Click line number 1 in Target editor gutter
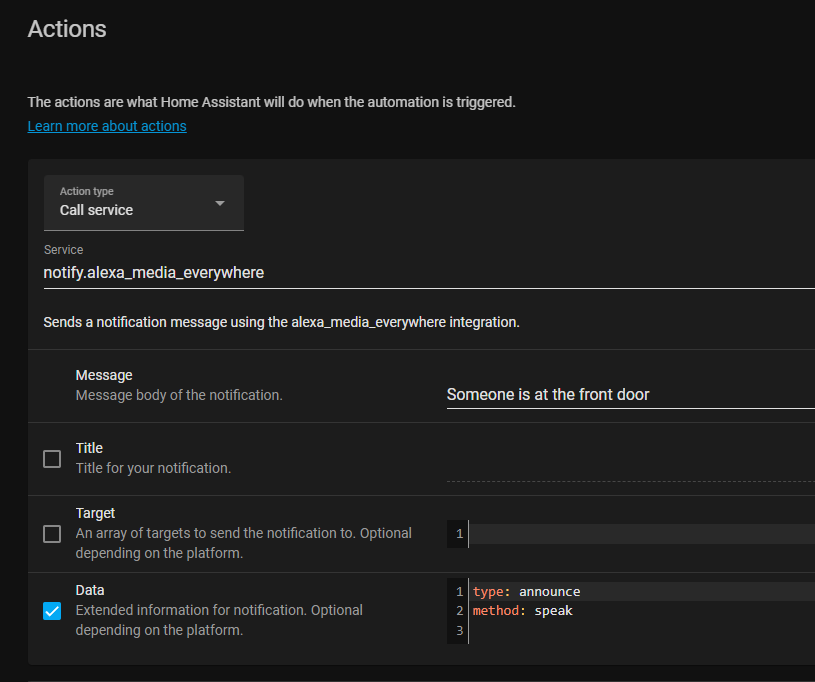Image resolution: width=815 pixels, height=682 pixels. (459, 534)
